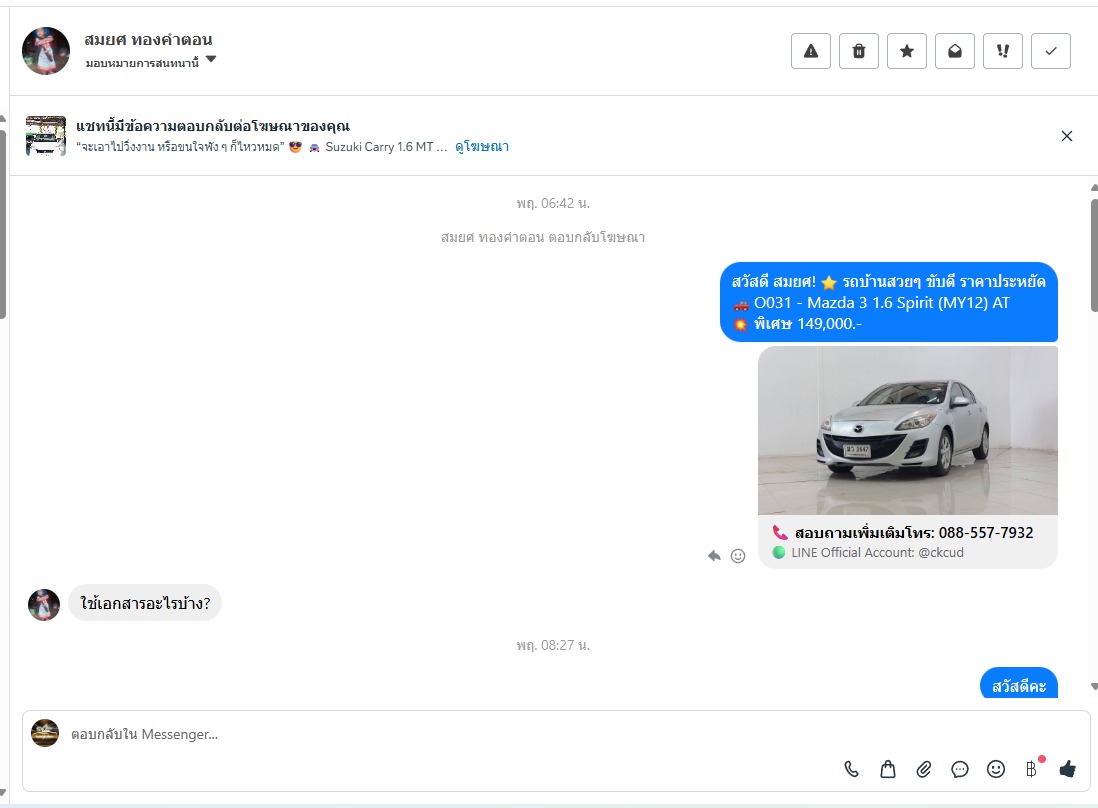Viewport: 1098px width, 808px height.
Task: Click the พฤ. 06:42 น. timestamp
Action: 553,204
